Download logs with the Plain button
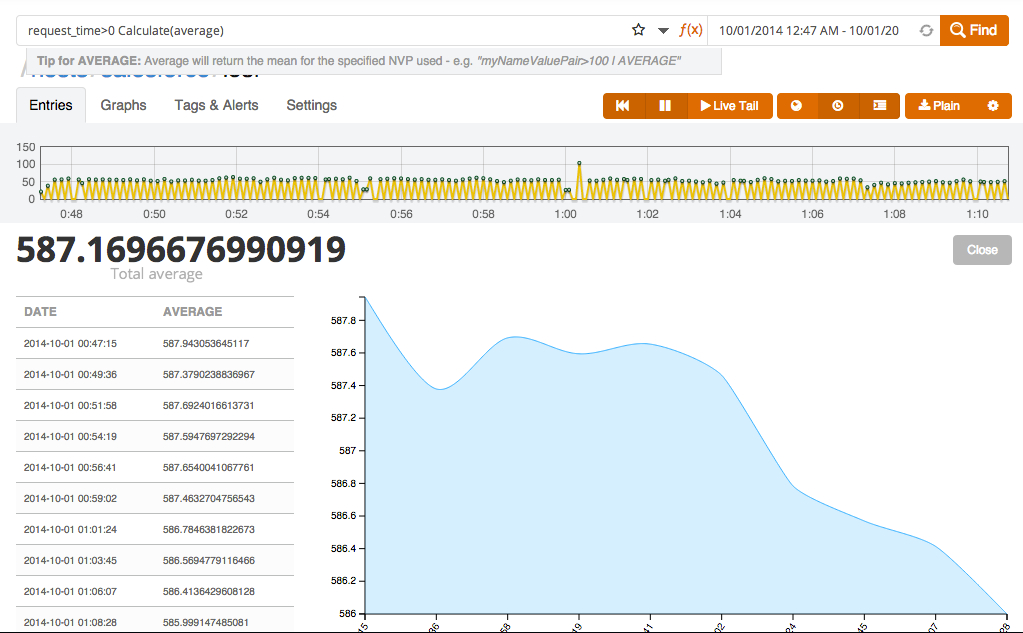Viewport: 1023px width, 633px height. click(939, 106)
